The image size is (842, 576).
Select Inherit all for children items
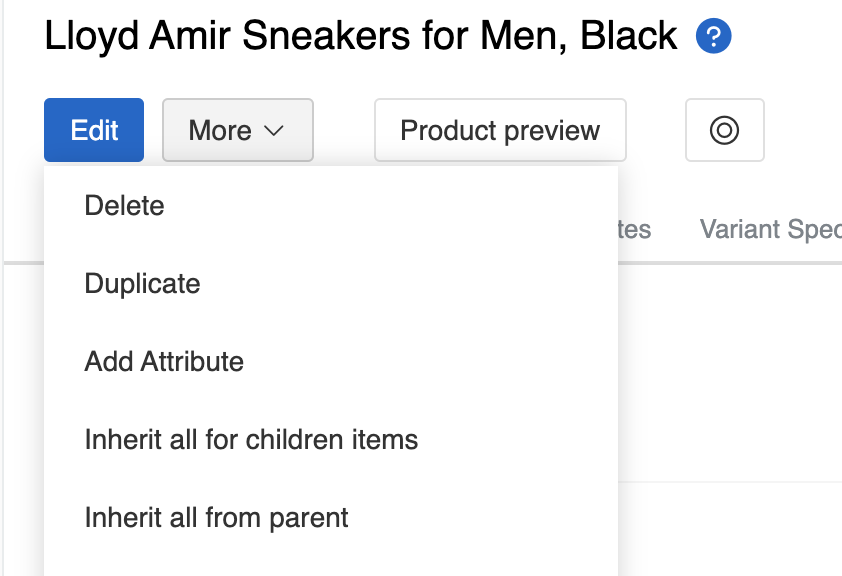[251, 440]
